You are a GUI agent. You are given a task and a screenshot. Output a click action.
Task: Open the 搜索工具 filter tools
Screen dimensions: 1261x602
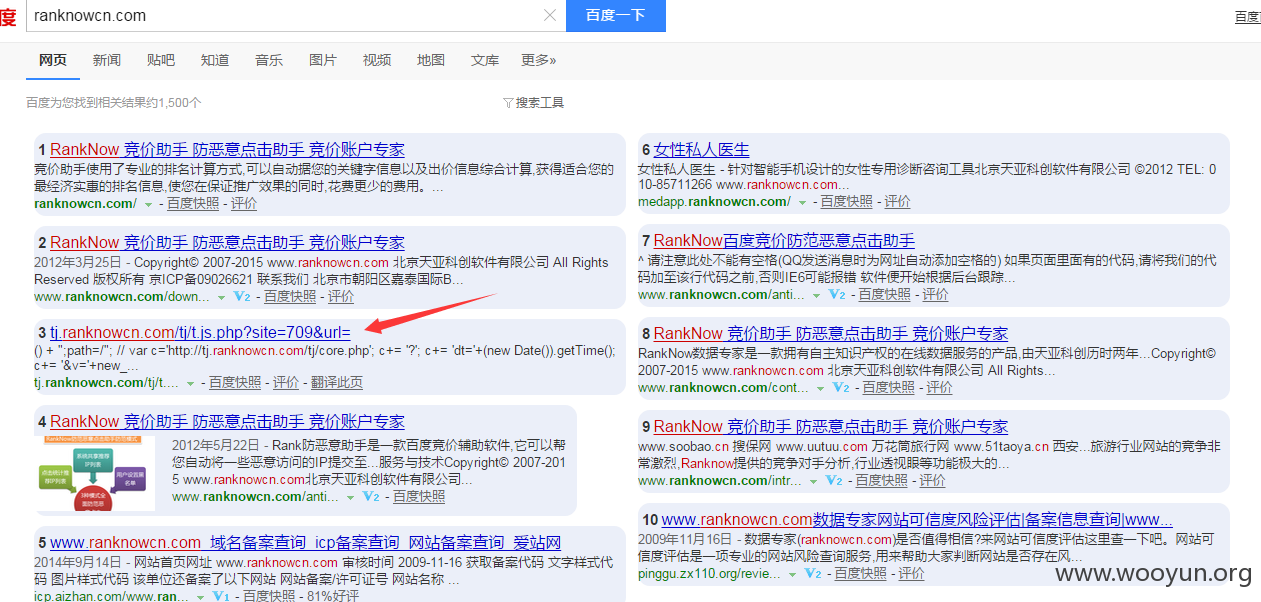pyautogui.click(x=534, y=102)
